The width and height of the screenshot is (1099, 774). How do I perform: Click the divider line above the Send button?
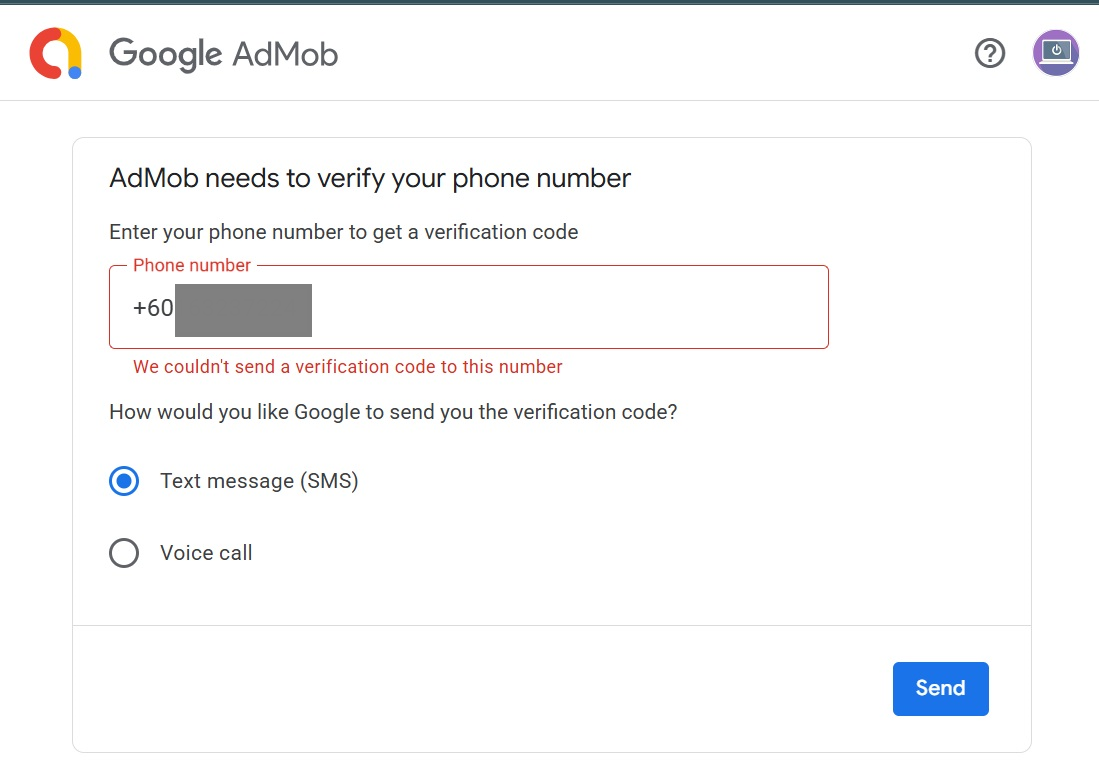[x=552, y=626]
